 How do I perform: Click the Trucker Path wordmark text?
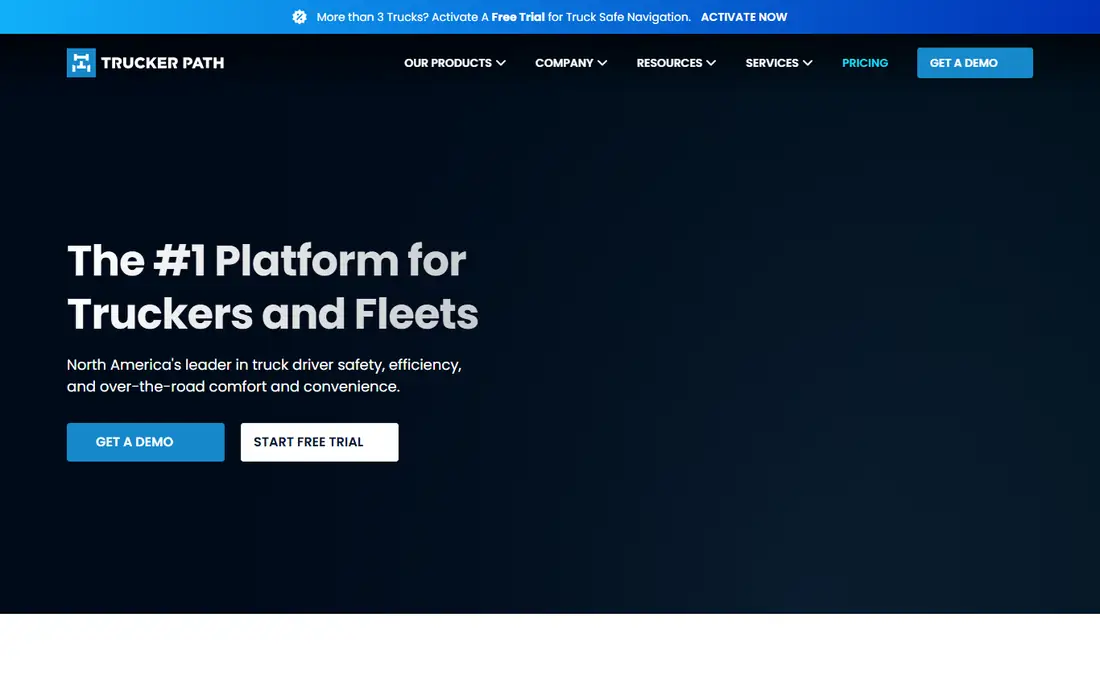click(x=162, y=62)
